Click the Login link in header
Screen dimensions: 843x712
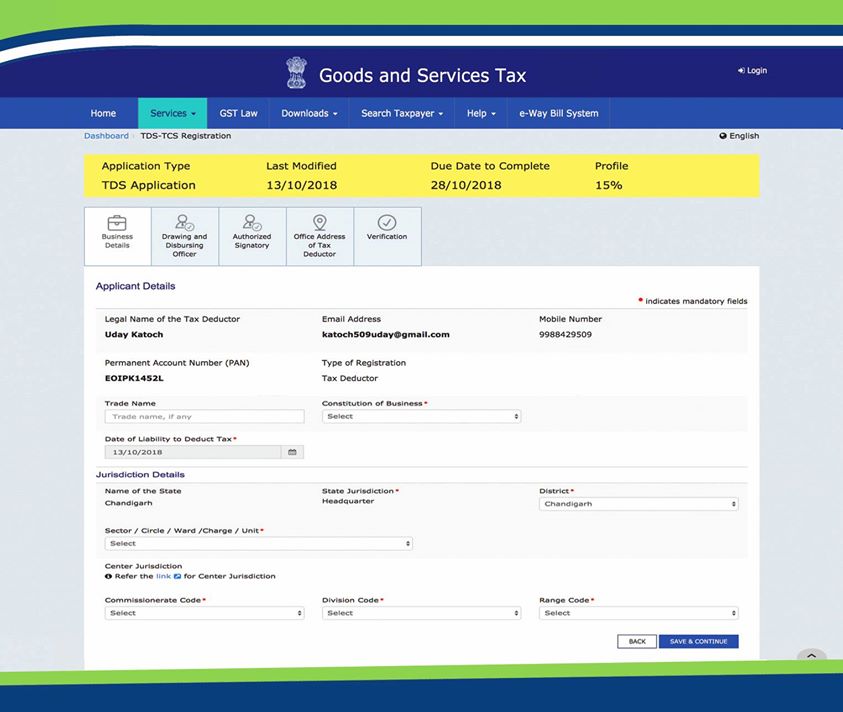(x=752, y=70)
